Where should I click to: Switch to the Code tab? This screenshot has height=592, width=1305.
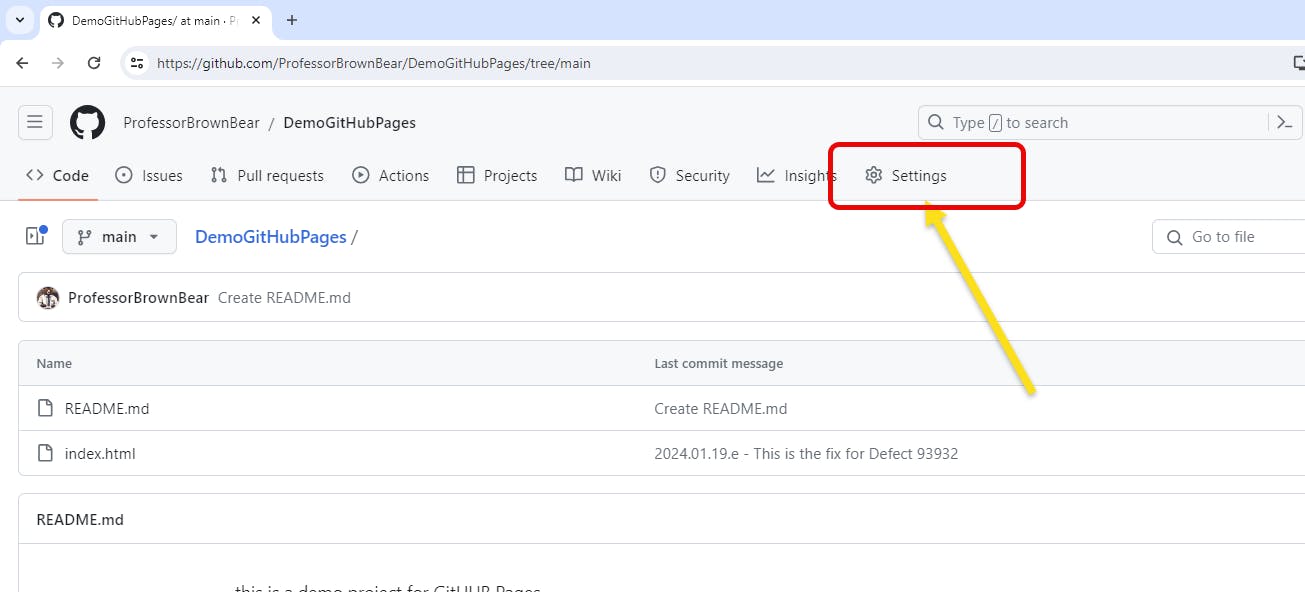coord(57,175)
